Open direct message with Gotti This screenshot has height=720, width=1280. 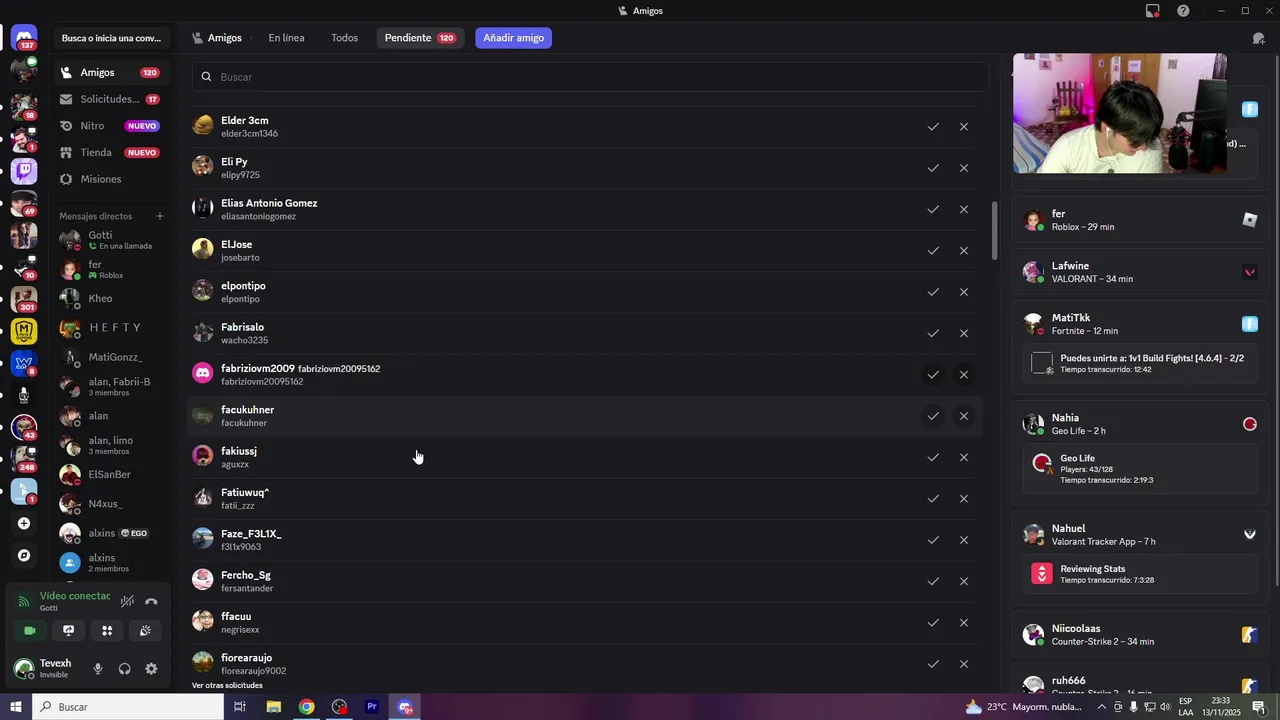110,240
